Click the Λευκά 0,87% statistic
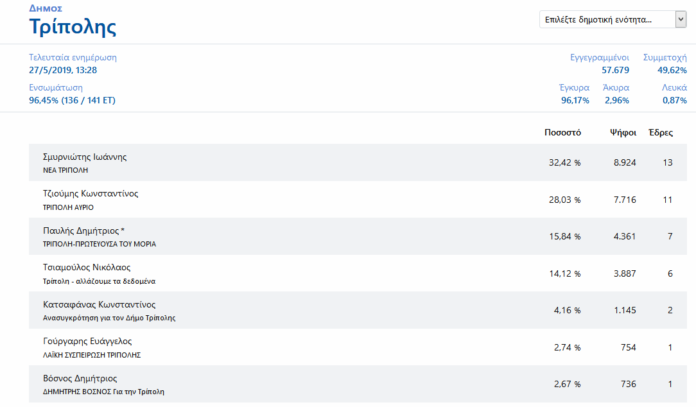The image size is (696, 407). pyautogui.click(x=674, y=100)
